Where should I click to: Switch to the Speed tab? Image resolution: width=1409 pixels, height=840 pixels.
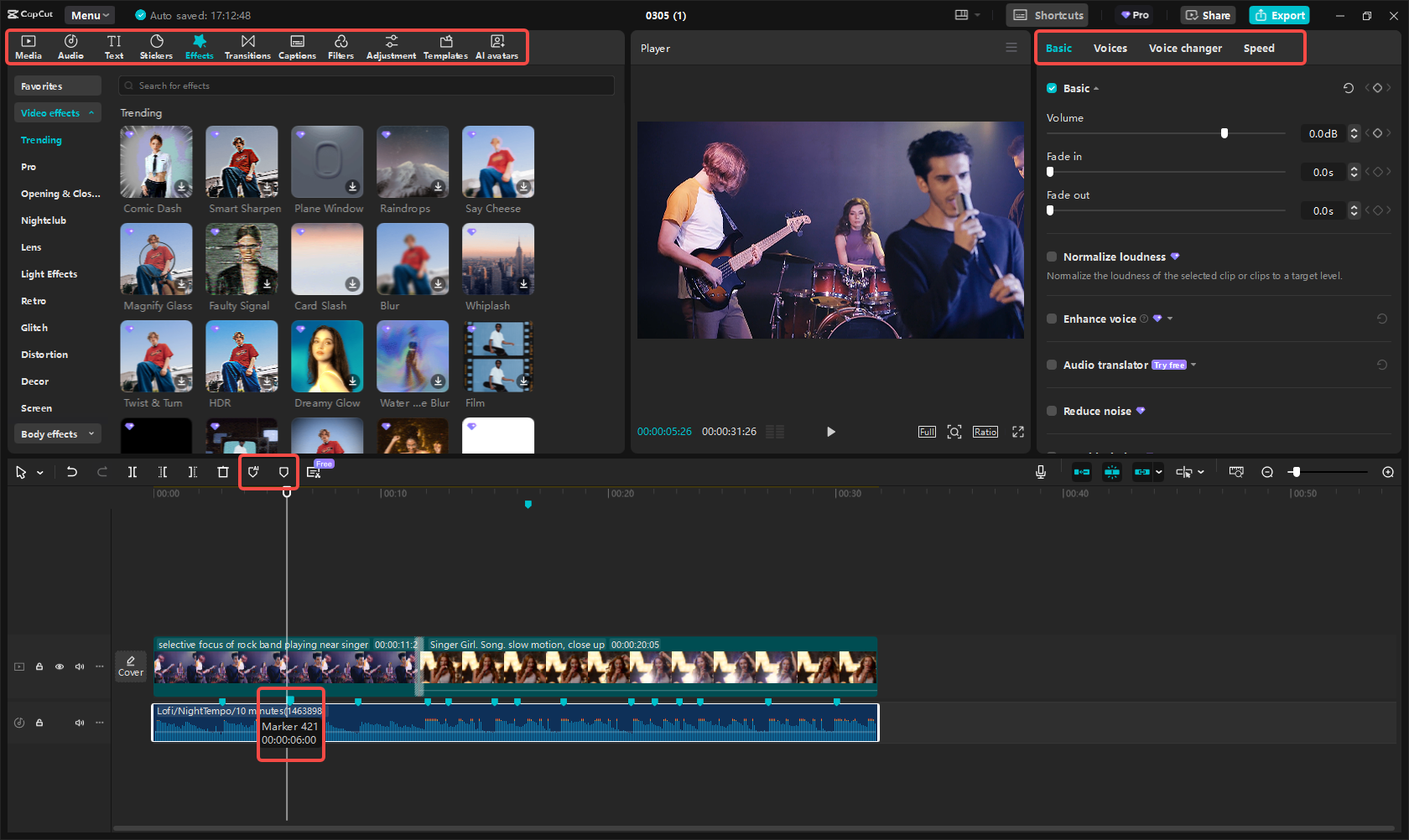point(1259,48)
